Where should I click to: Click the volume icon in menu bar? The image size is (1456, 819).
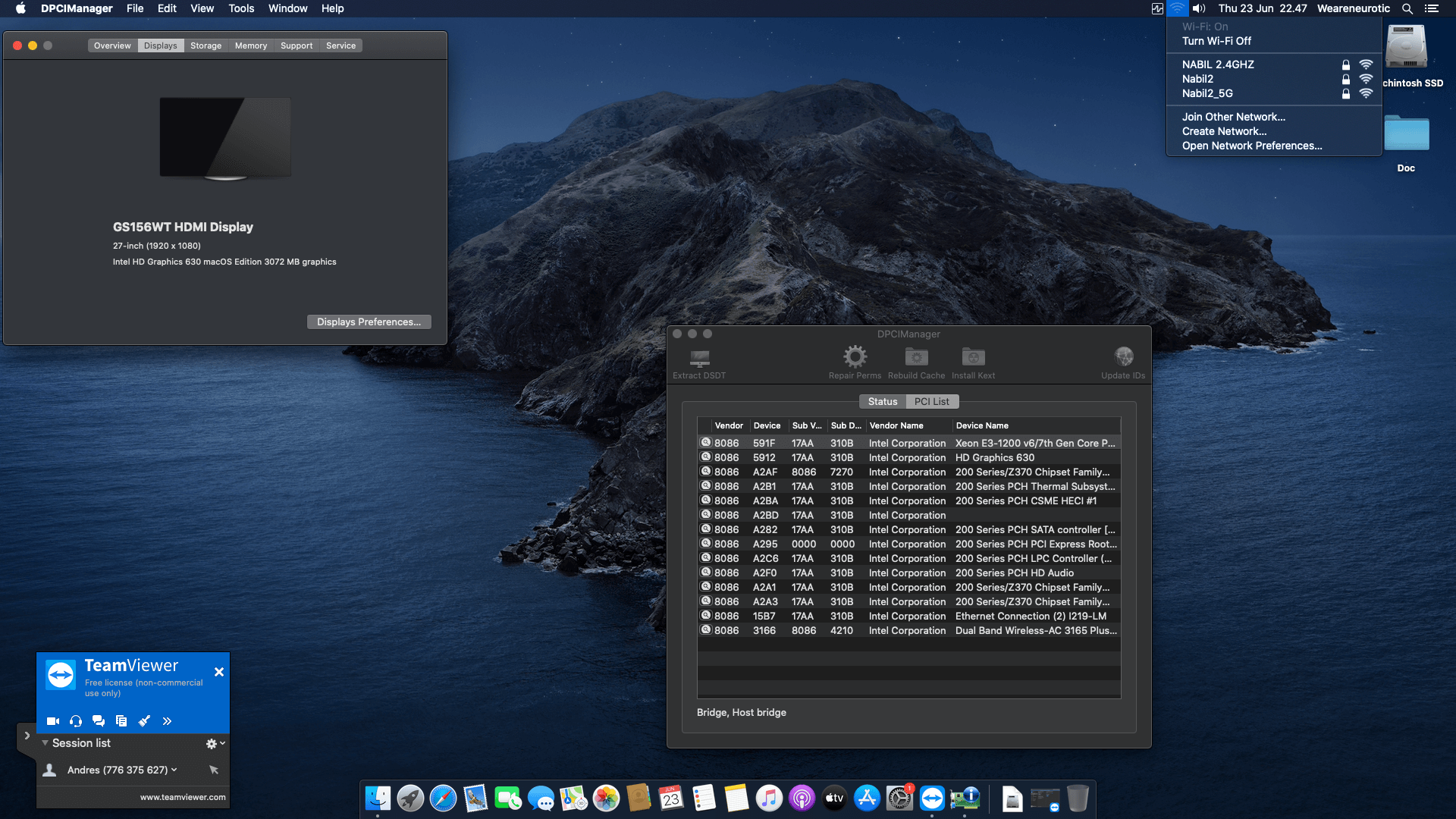[x=1199, y=8]
